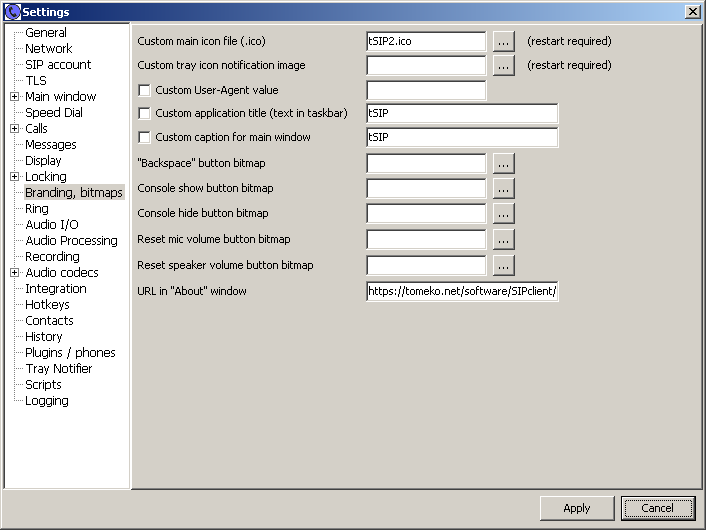Click the tSIP2.ico icon file field
This screenshot has width=706, height=530.
(x=426, y=41)
